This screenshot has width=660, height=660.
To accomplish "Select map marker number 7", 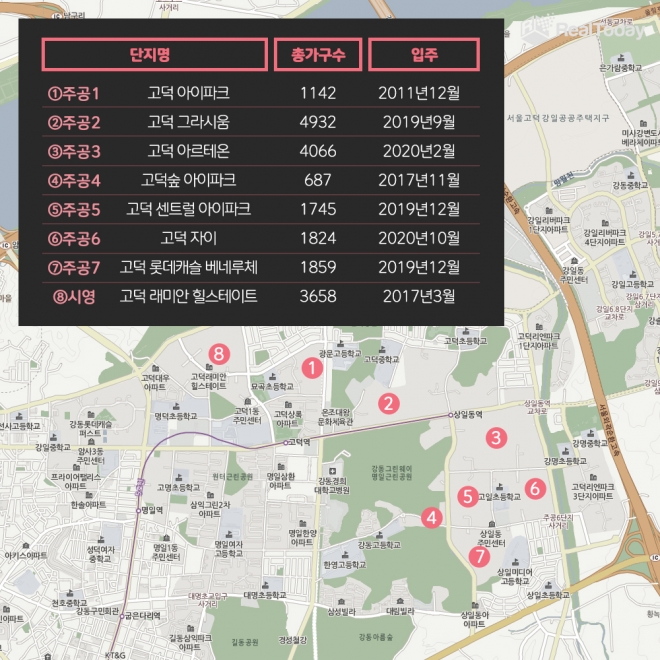I will pyautogui.click(x=479, y=556).
